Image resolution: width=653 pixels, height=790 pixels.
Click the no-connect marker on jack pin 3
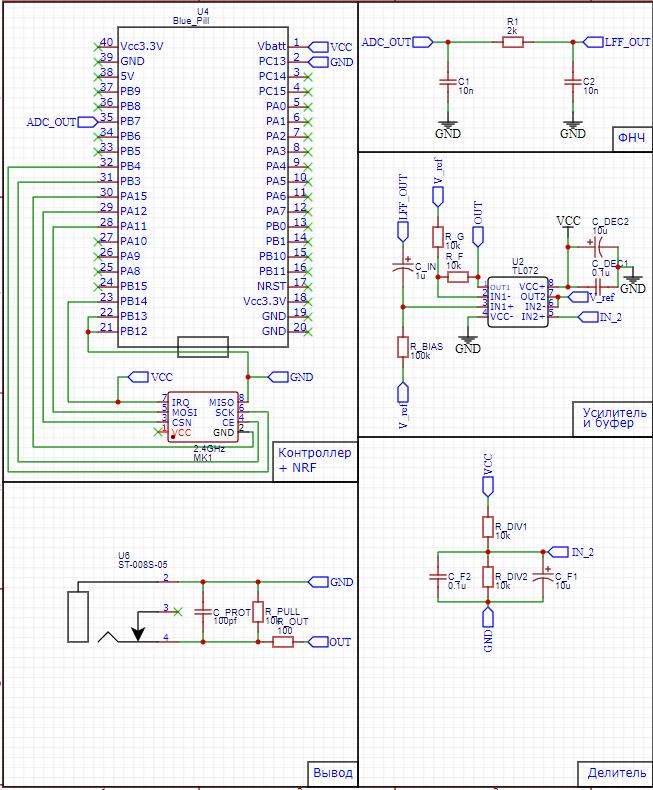point(177,612)
